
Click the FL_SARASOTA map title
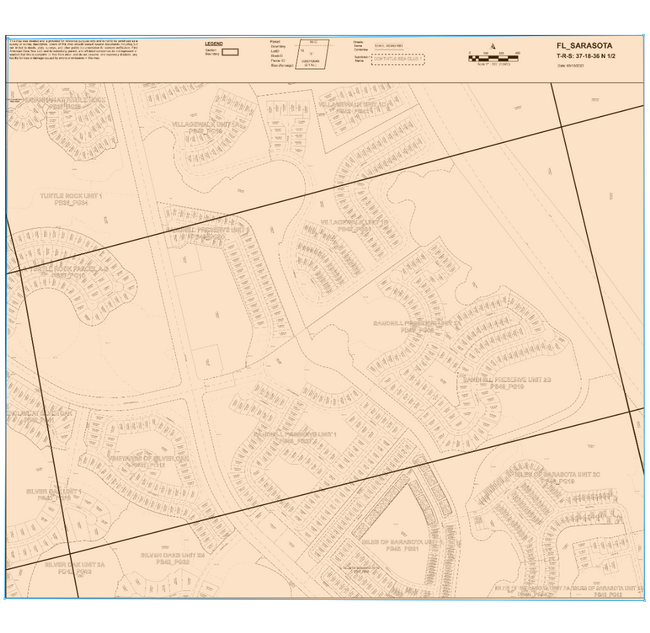[584, 46]
